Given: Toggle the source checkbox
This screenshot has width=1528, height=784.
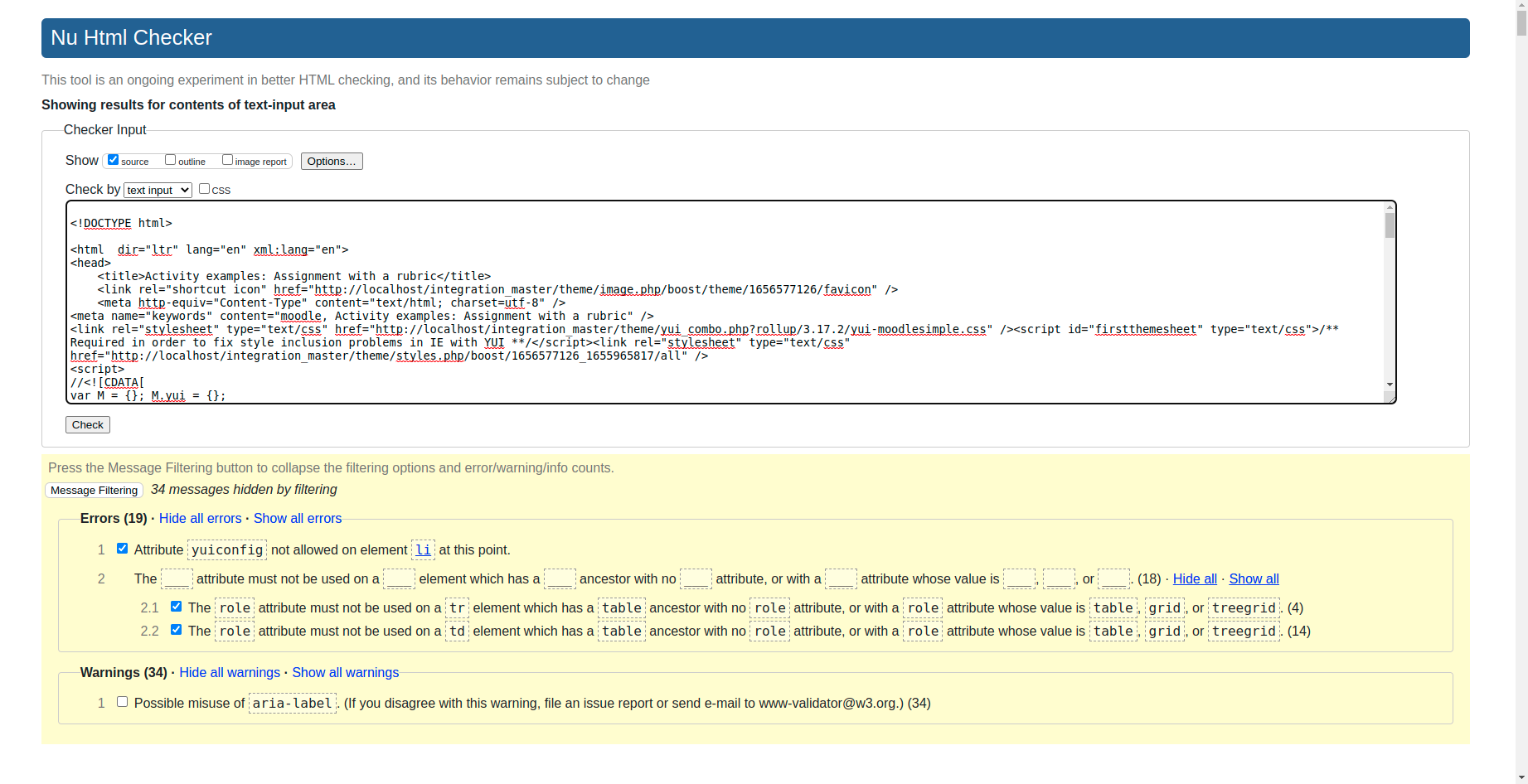Looking at the screenshot, I should [x=114, y=160].
